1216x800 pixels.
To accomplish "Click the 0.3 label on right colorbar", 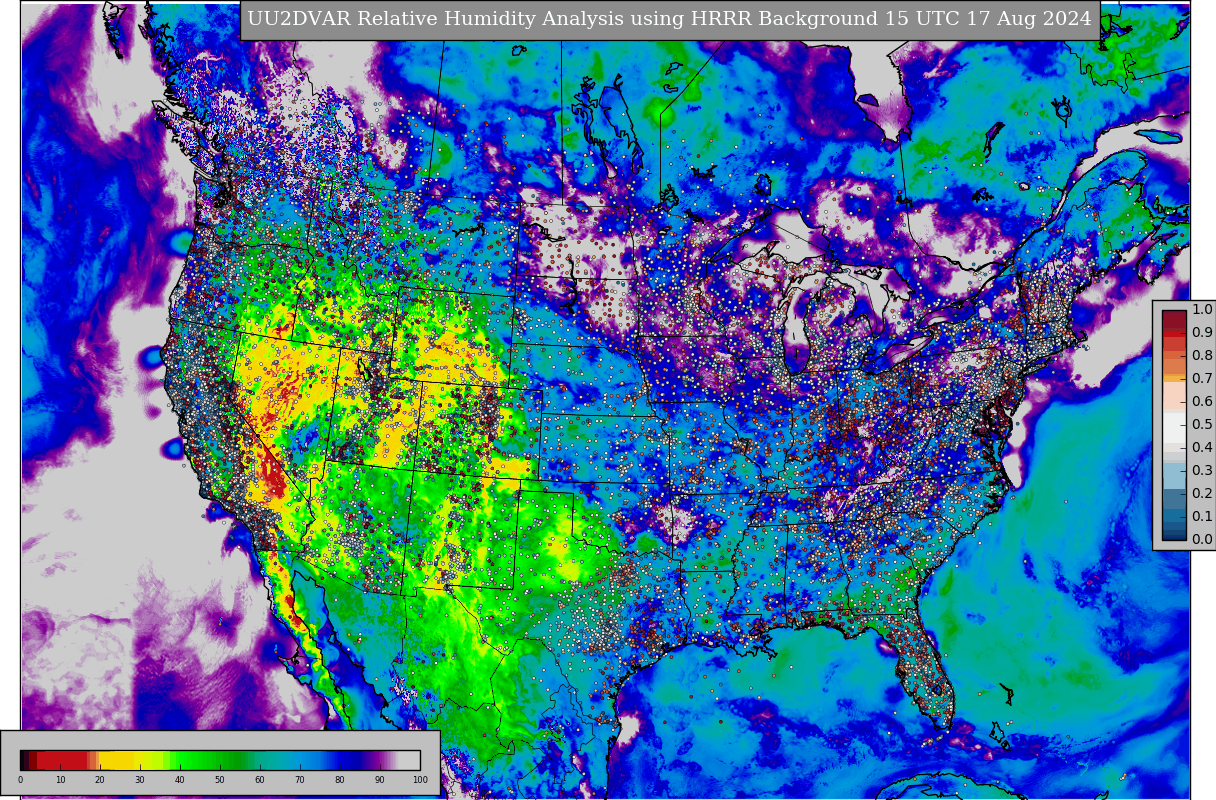I will [1202, 471].
